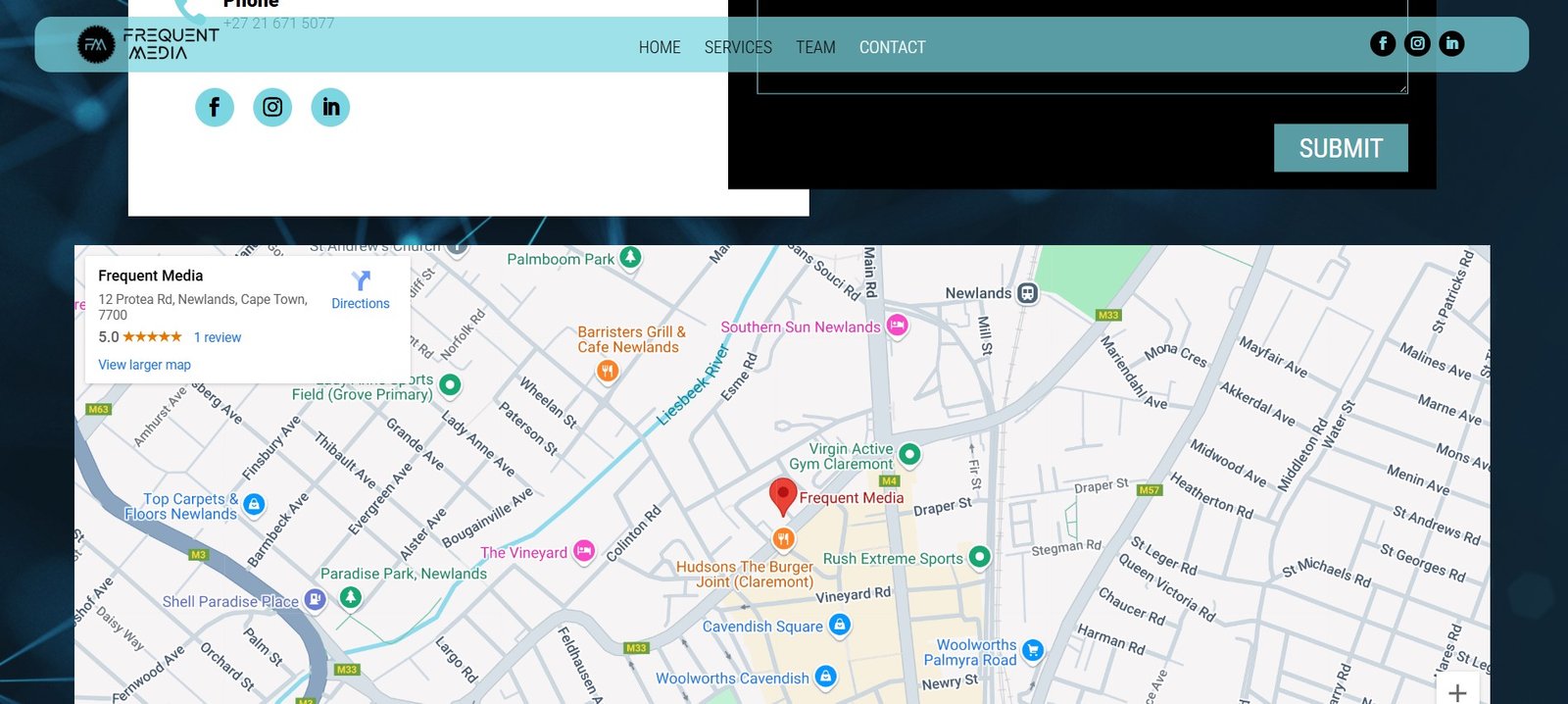Viewport: 1568px width, 704px height.
Task: Click teal Facebook circle below phone number
Action: (215, 107)
